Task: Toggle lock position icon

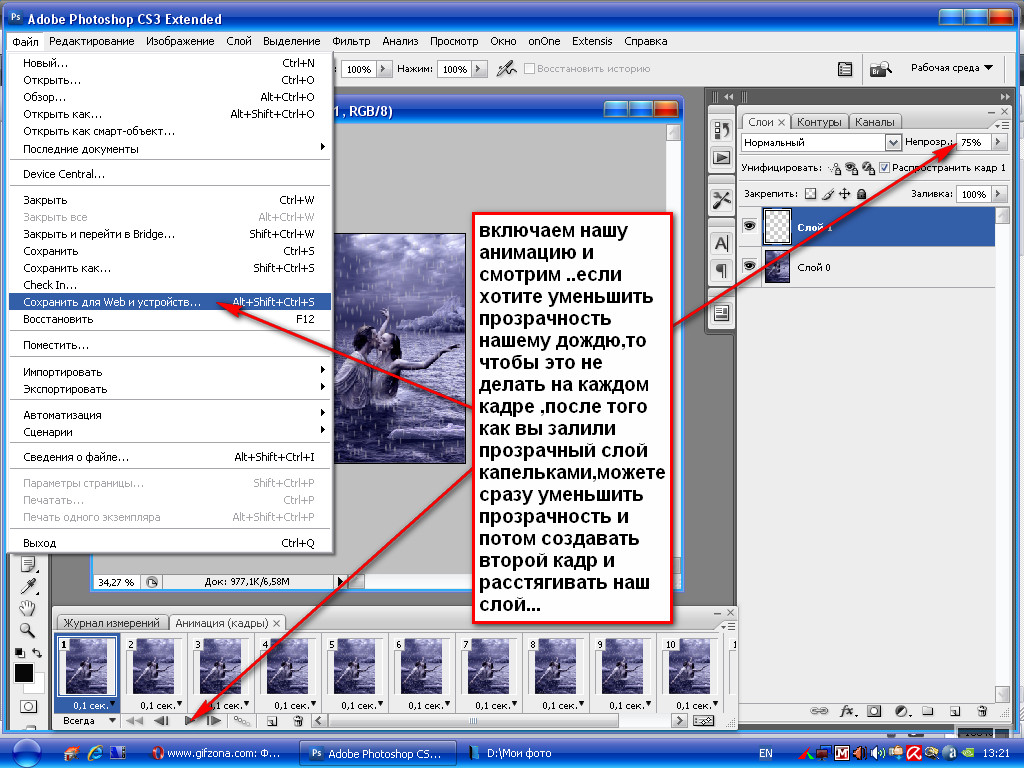Action: [x=844, y=194]
